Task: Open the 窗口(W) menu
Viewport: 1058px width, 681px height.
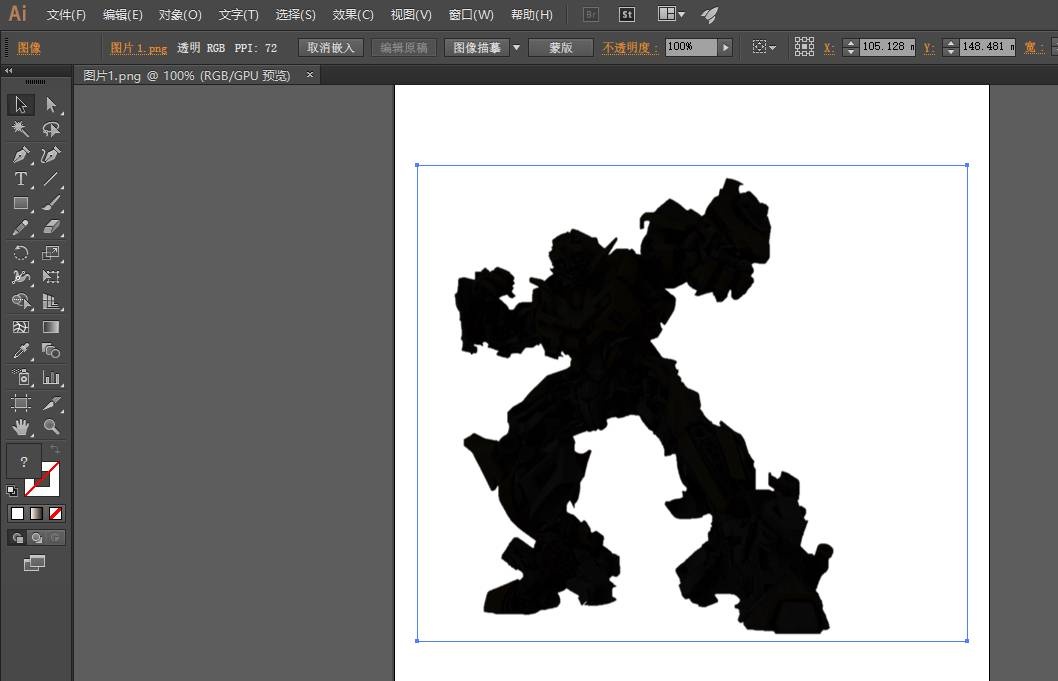Action: click(471, 15)
